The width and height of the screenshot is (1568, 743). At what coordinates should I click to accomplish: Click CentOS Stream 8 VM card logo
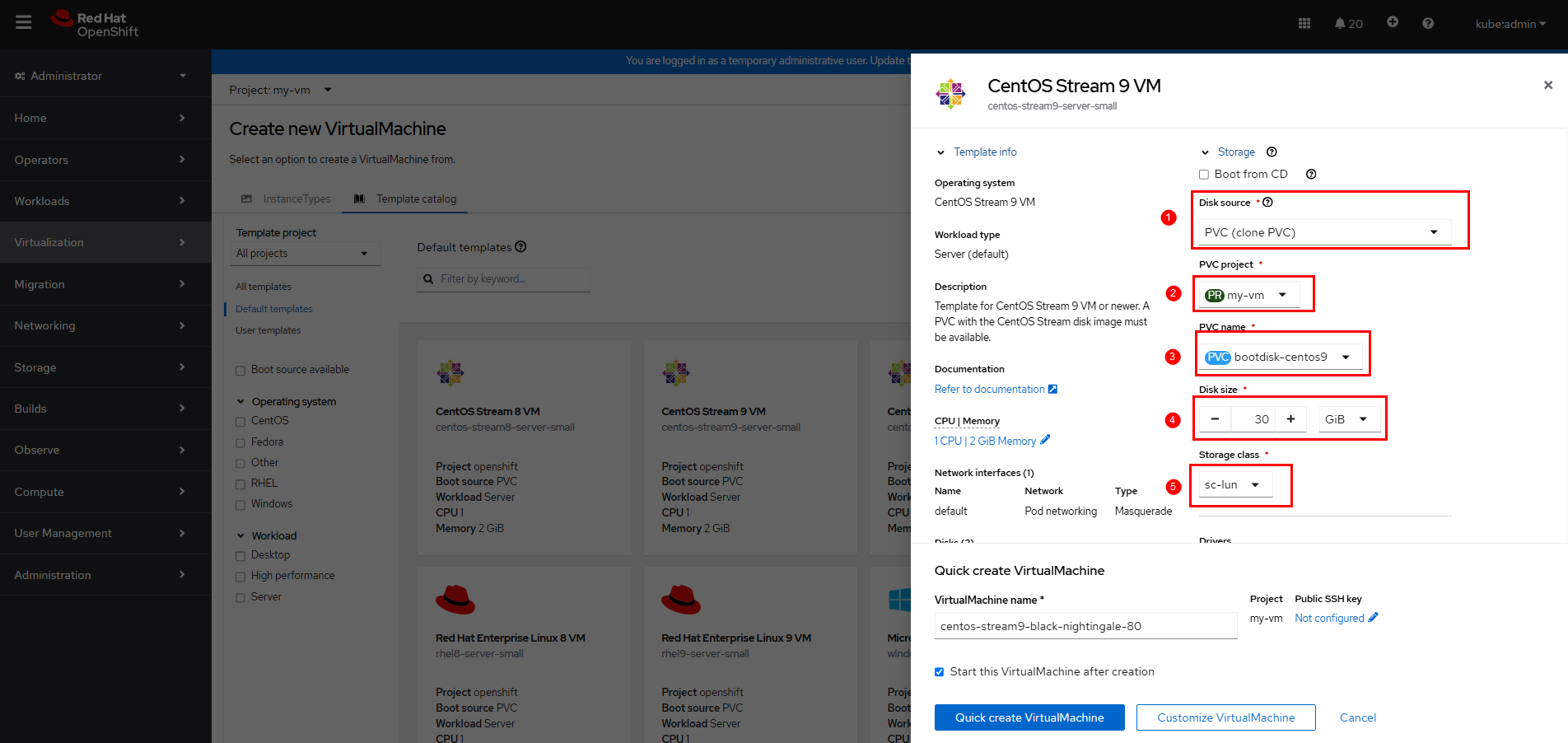[x=450, y=373]
